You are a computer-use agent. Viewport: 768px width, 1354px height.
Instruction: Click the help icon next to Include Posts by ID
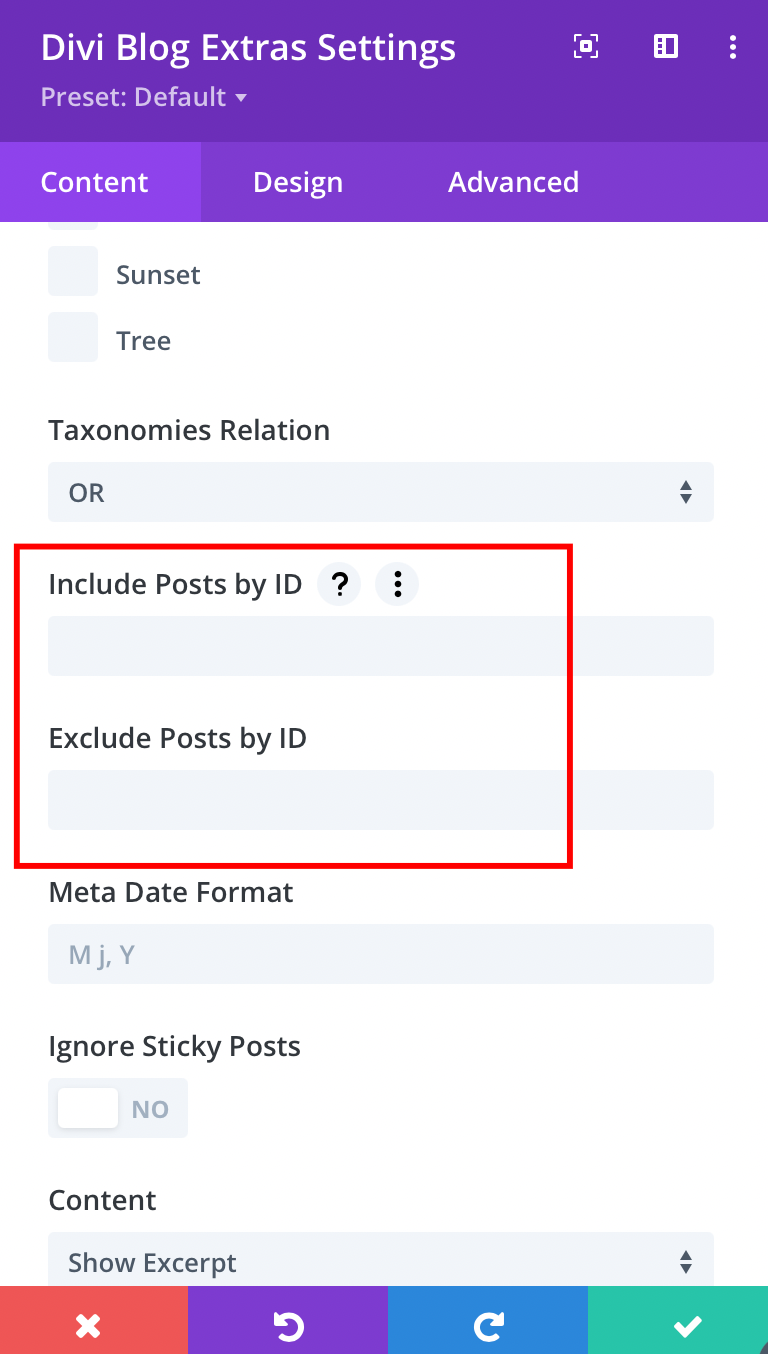[339, 584]
